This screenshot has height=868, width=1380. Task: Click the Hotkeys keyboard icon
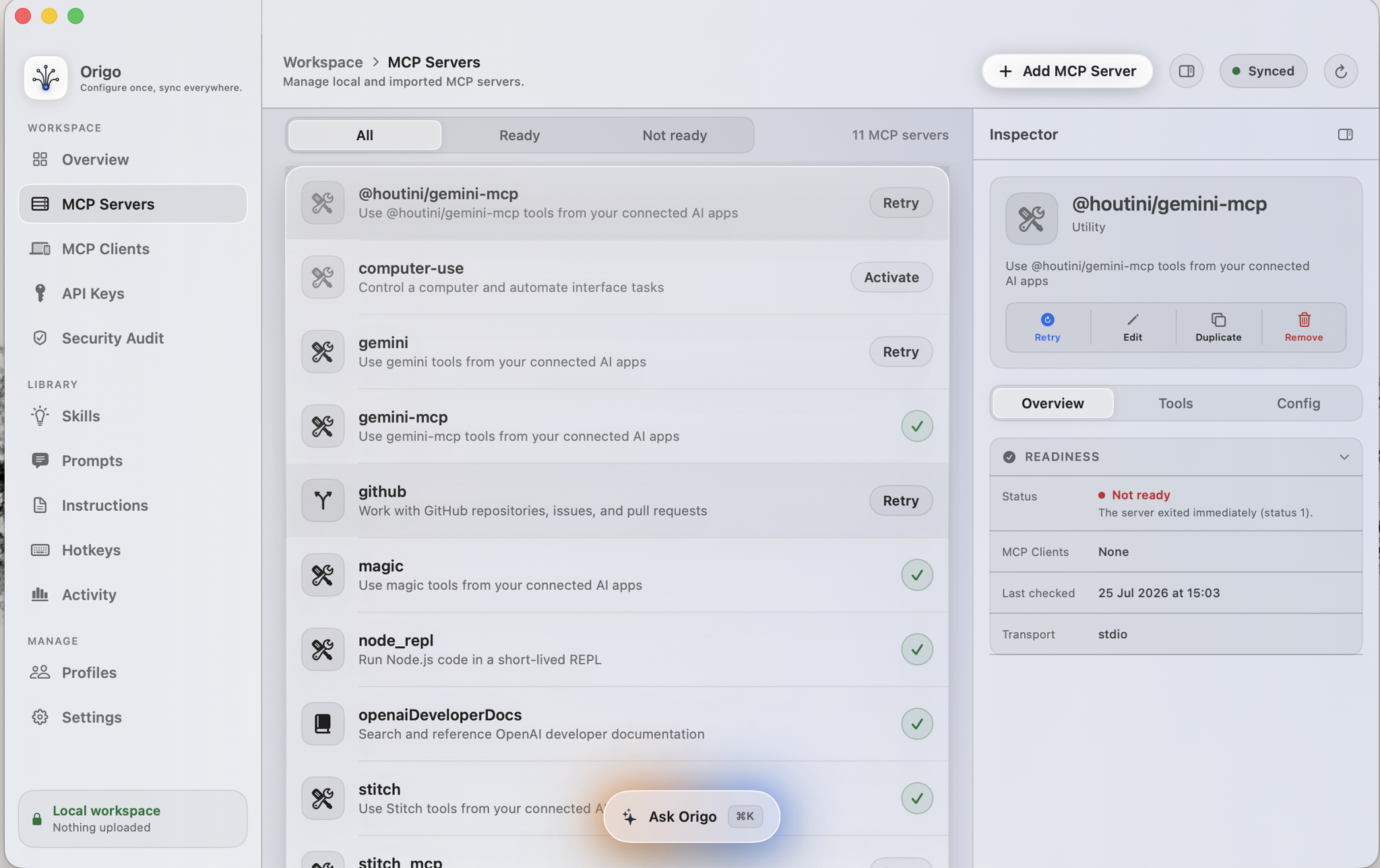pos(40,550)
